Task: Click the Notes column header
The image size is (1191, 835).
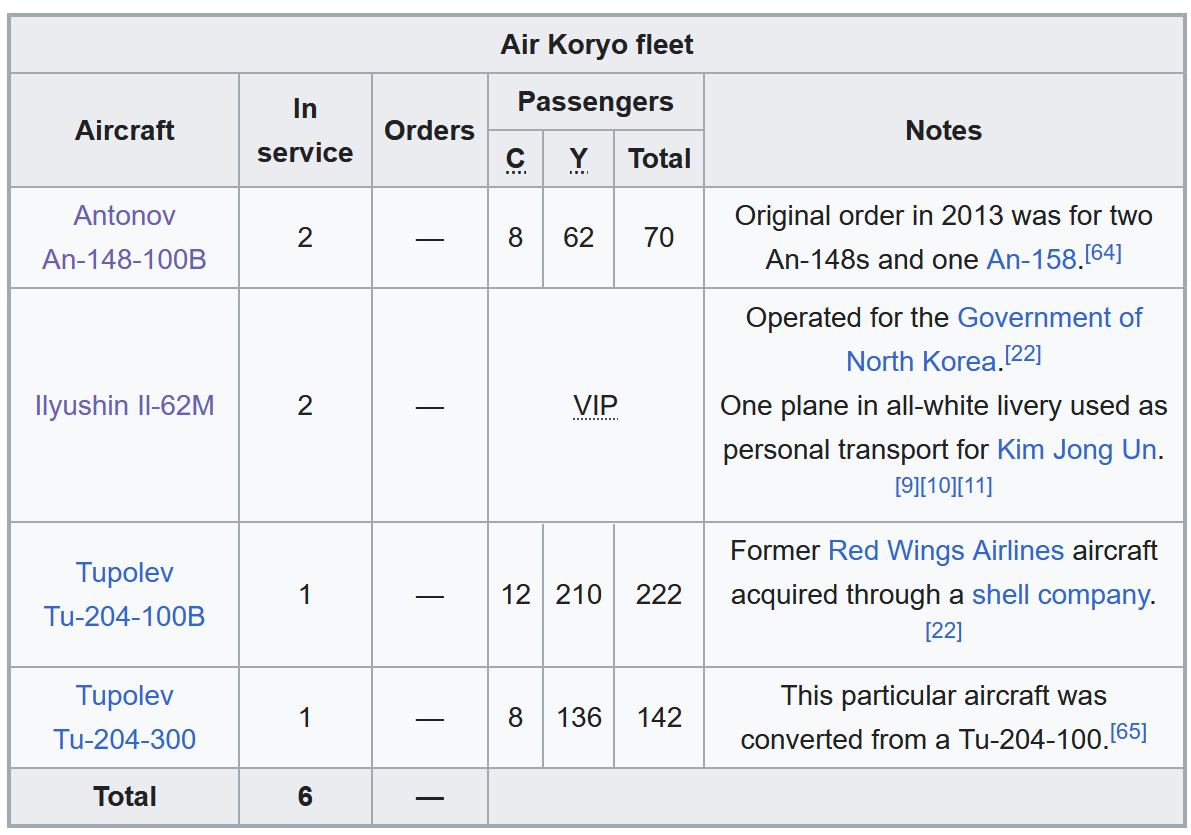Action: click(x=943, y=131)
